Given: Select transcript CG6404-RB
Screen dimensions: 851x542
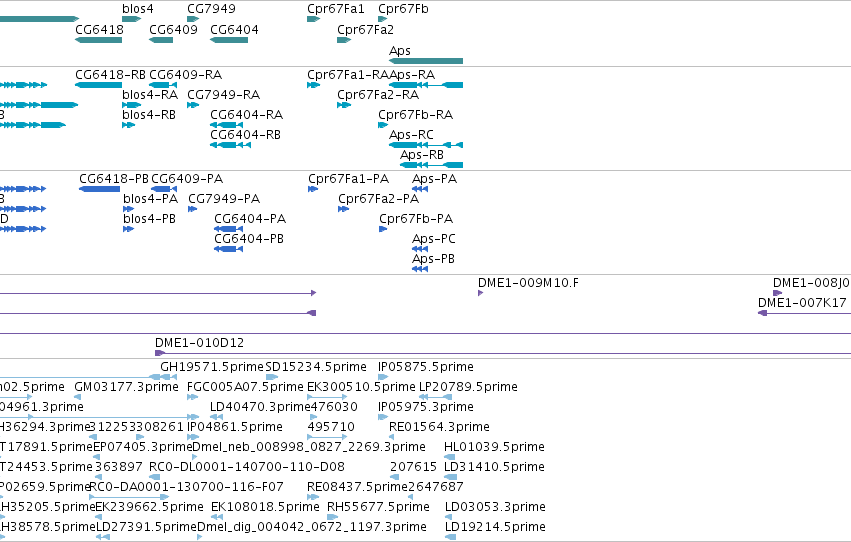Looking at the screenshot, I should pos(245,135).
